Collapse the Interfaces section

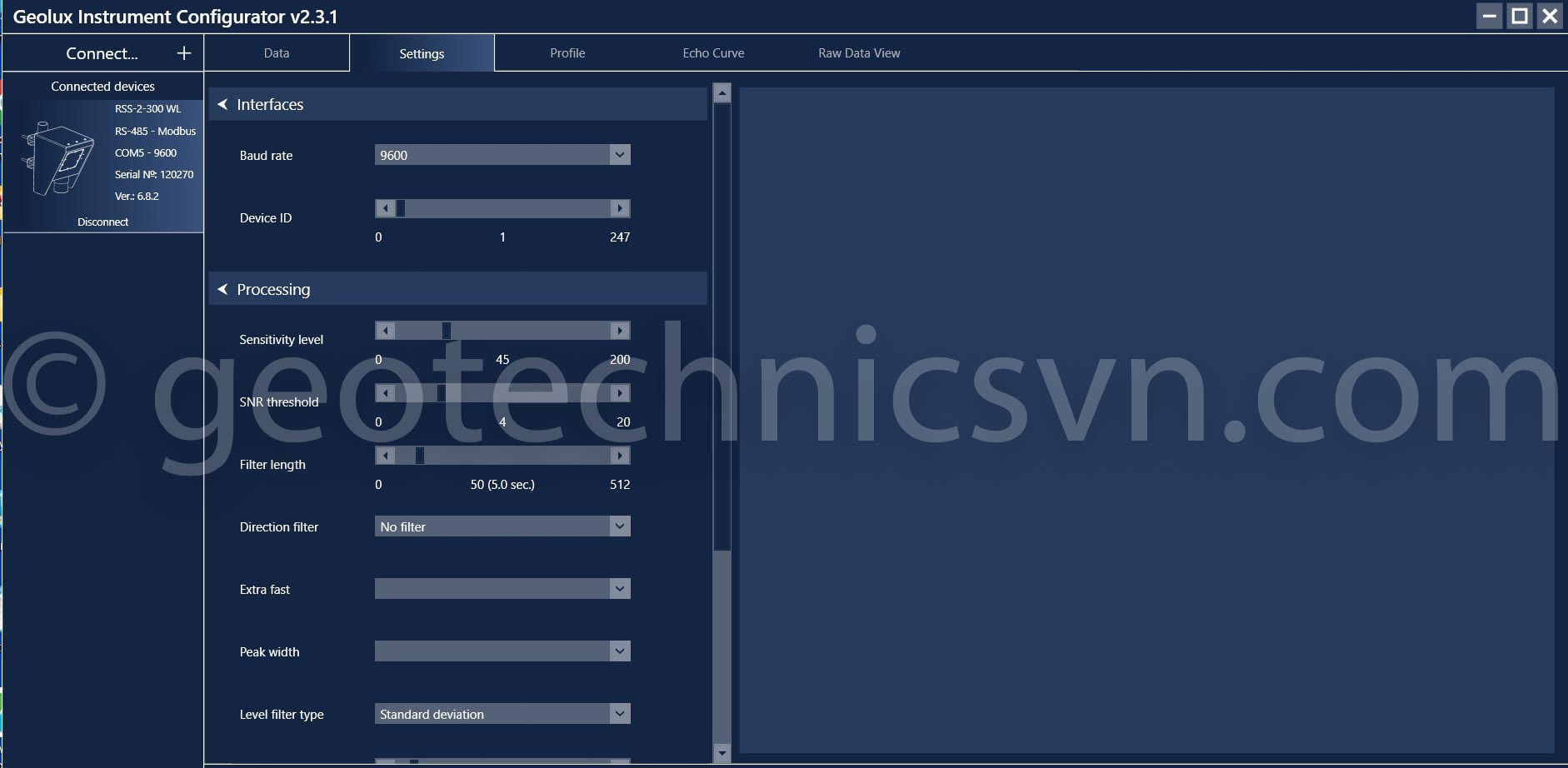pos(223,104)
